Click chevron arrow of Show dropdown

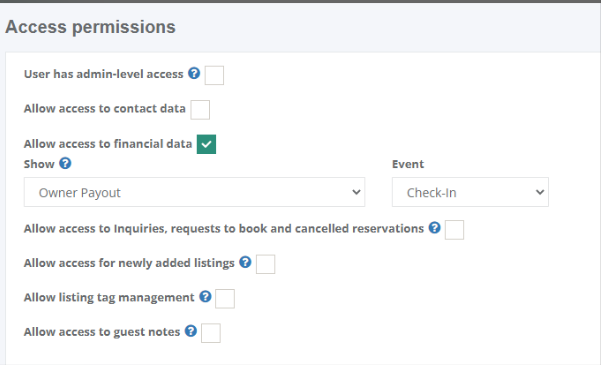[x=356, y=192]
